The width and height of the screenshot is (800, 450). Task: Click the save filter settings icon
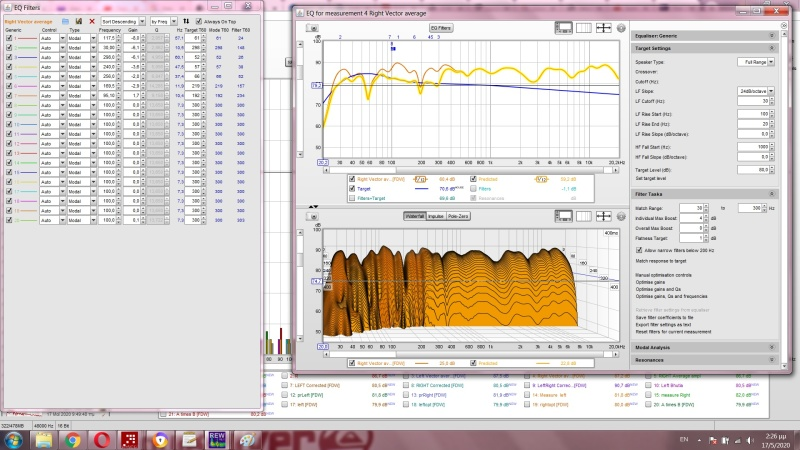(x=79, y=20)
